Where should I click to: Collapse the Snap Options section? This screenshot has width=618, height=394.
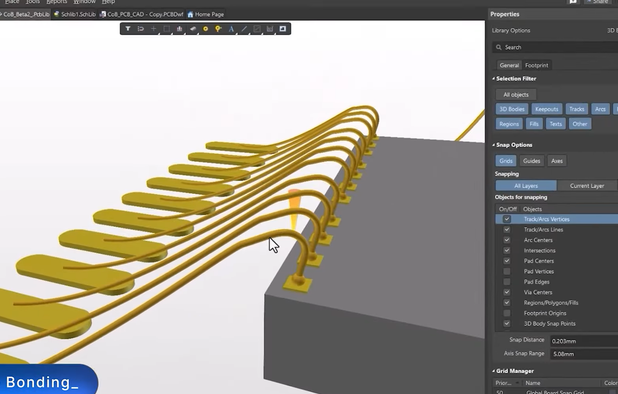[x=493, y=145]
